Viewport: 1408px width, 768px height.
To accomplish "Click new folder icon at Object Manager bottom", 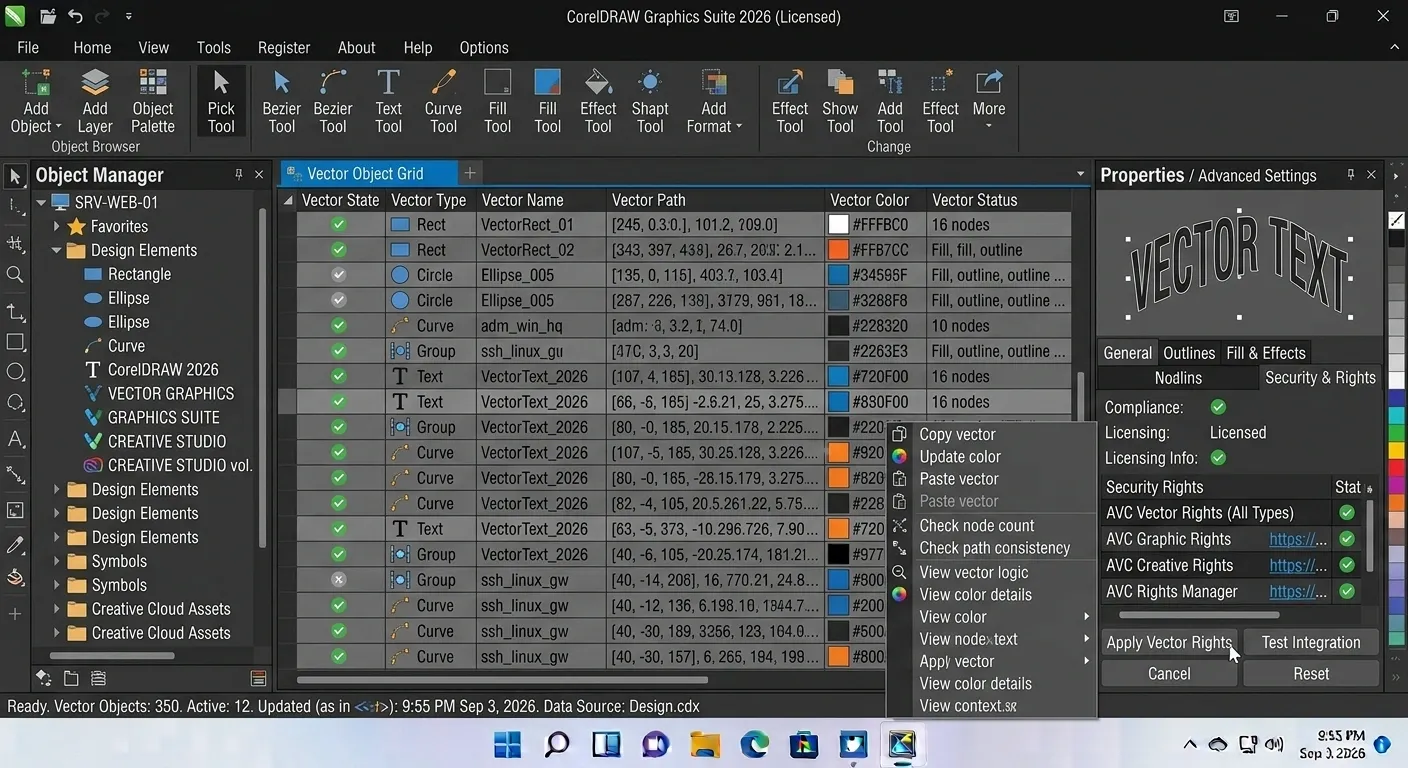I will 71,678.
